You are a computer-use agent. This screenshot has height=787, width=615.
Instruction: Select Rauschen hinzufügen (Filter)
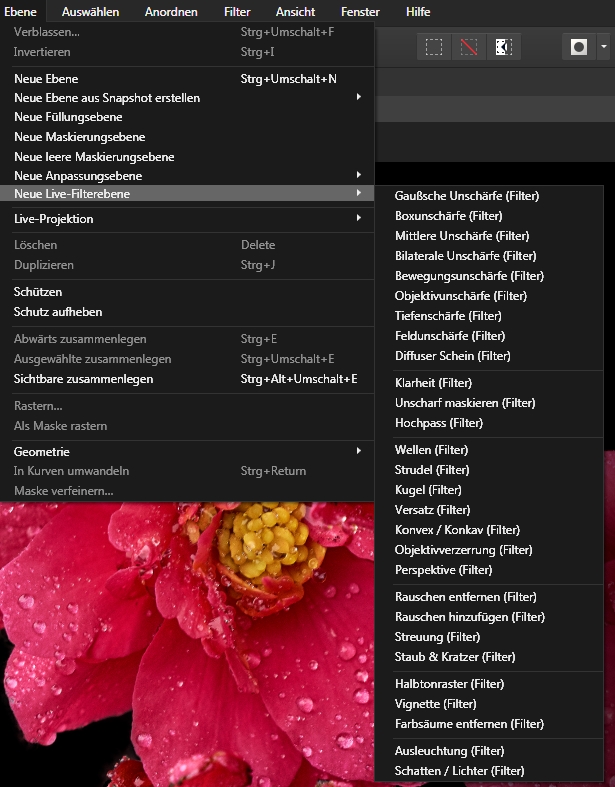click(489, 617)
